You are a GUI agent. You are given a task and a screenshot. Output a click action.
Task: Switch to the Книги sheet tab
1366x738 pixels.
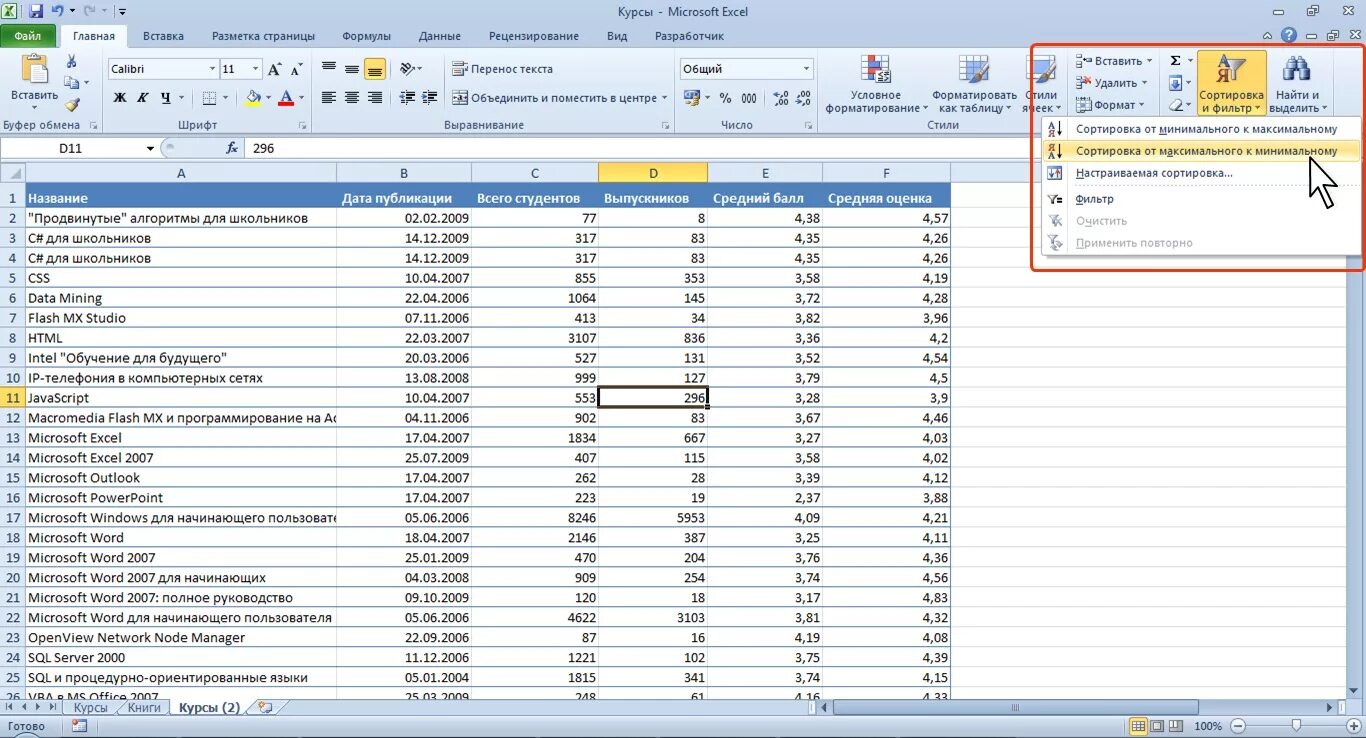click(x=144, y=707)
